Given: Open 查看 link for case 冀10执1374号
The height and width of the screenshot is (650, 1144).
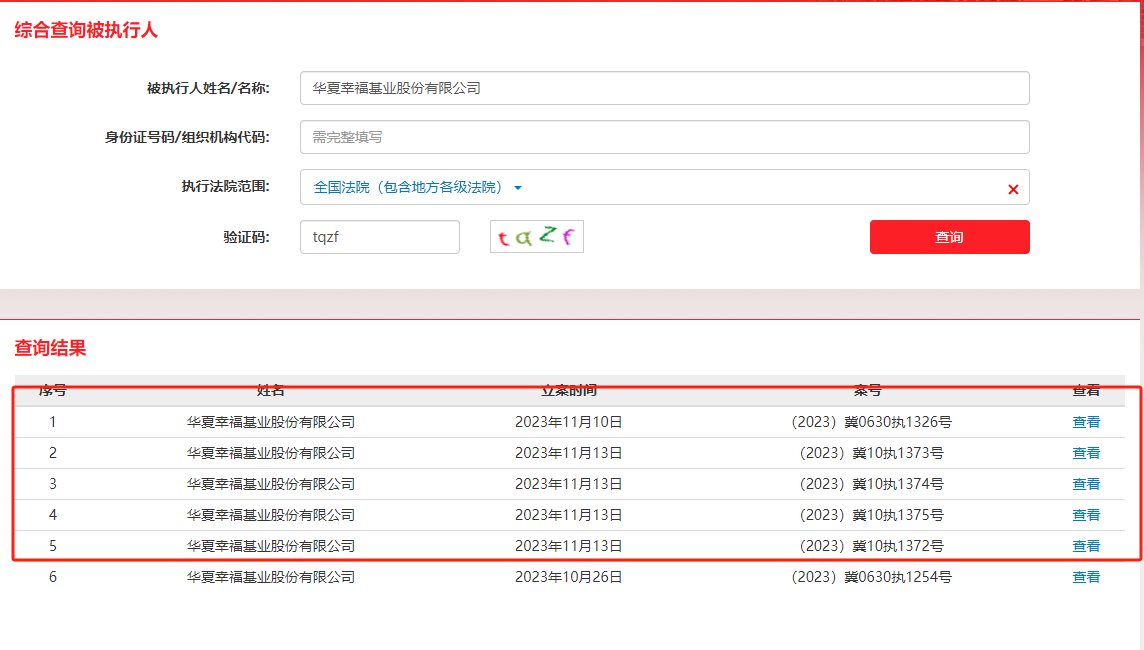Looking at the screenshot, I should click(1086, 484).
